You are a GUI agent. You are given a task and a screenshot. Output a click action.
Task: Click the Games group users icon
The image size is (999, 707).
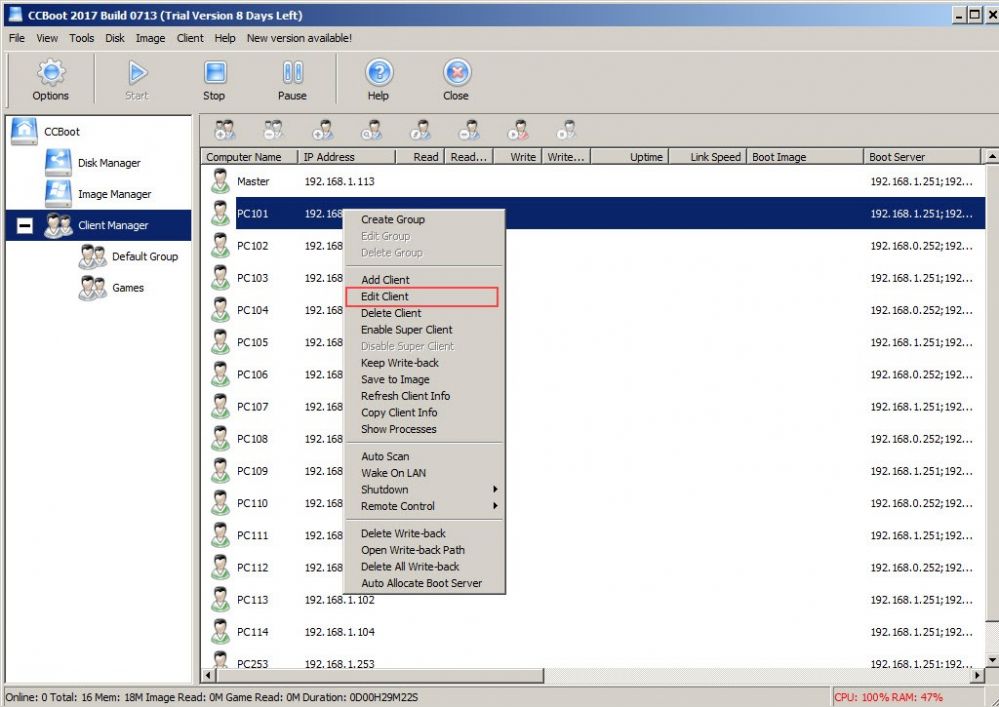[x=92, y=287]
